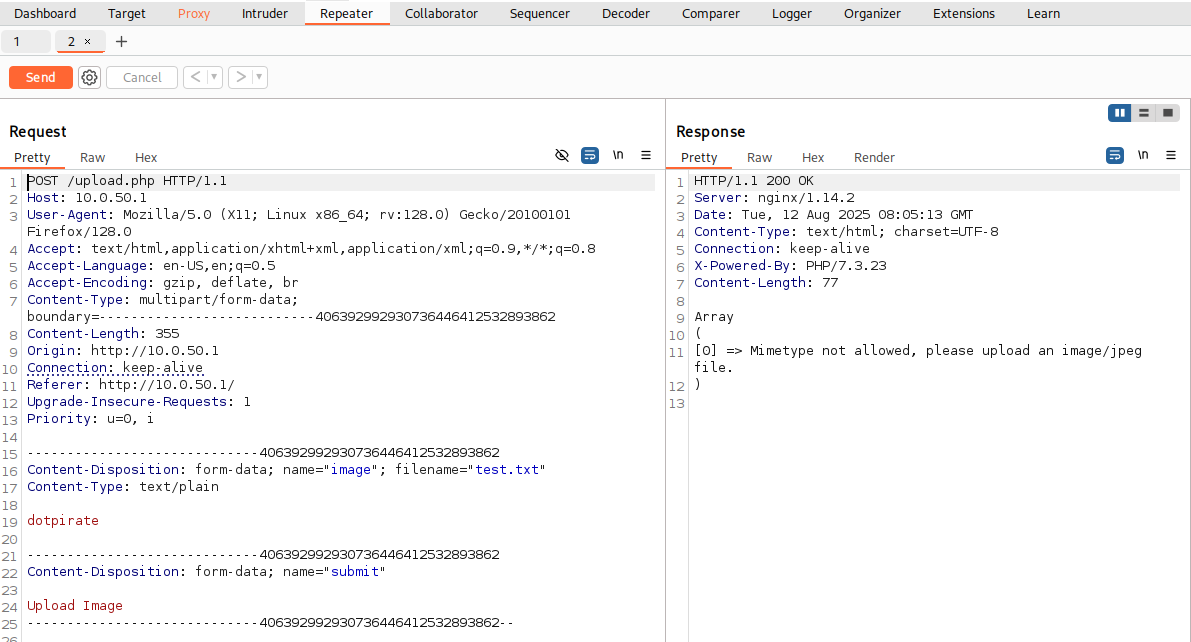
Task: Switch Response view to Render tab
Action: click(874, 158)
